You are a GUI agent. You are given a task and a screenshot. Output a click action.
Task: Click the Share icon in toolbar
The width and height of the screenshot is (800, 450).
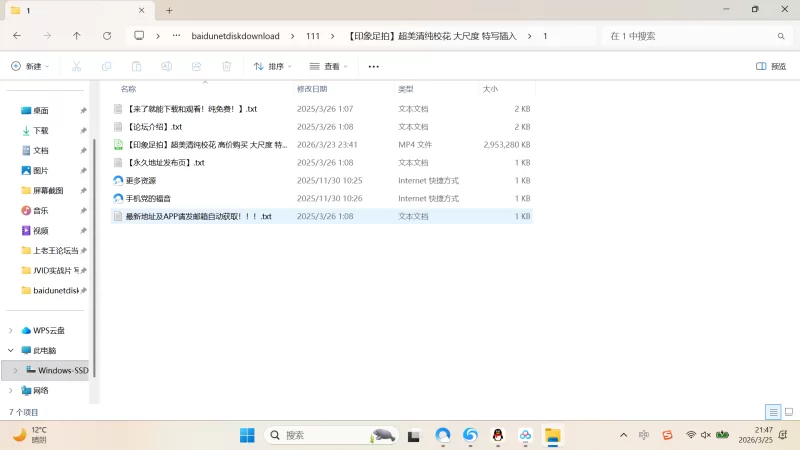pos(196,66)
